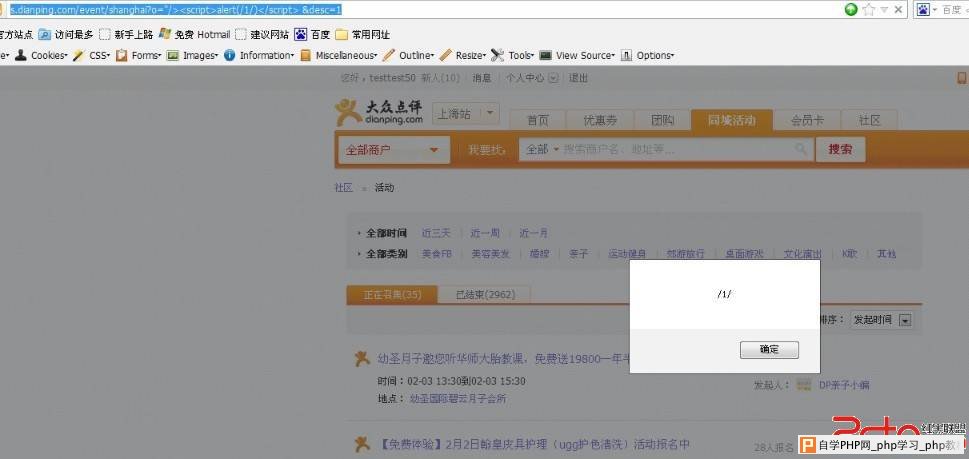Open the address bar history dropdown arrow
This screenshot has height=459, width=969.
pyautogui.click(x=884, y=10)
